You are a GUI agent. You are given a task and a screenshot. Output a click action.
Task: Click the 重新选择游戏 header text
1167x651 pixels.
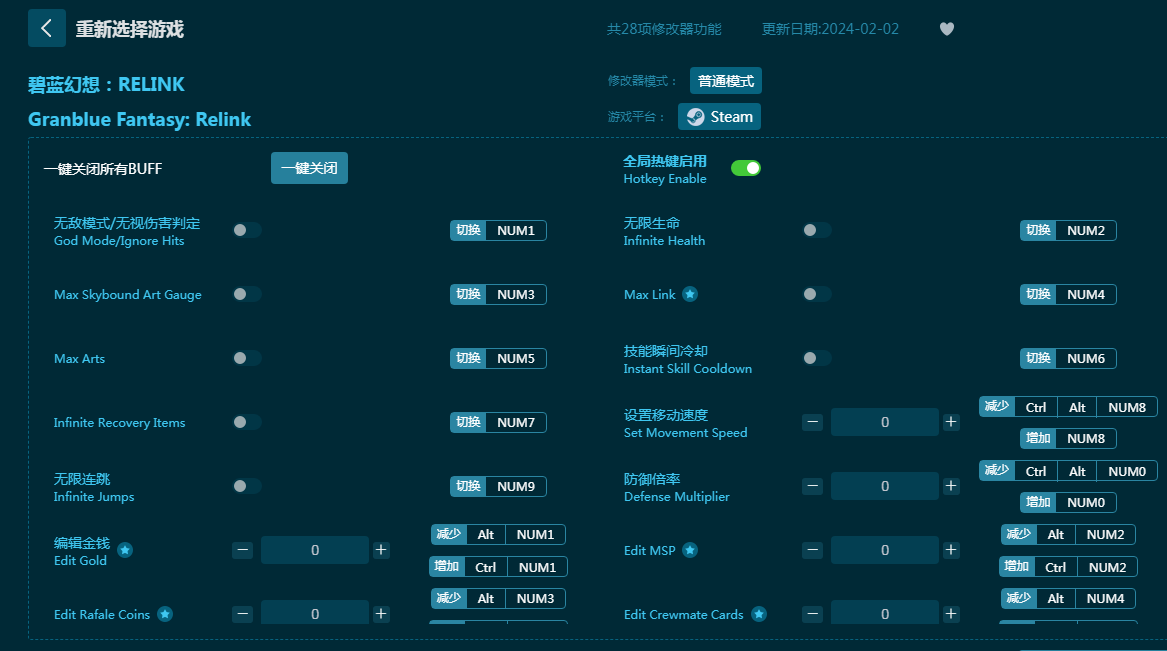[x=130, y=29]
